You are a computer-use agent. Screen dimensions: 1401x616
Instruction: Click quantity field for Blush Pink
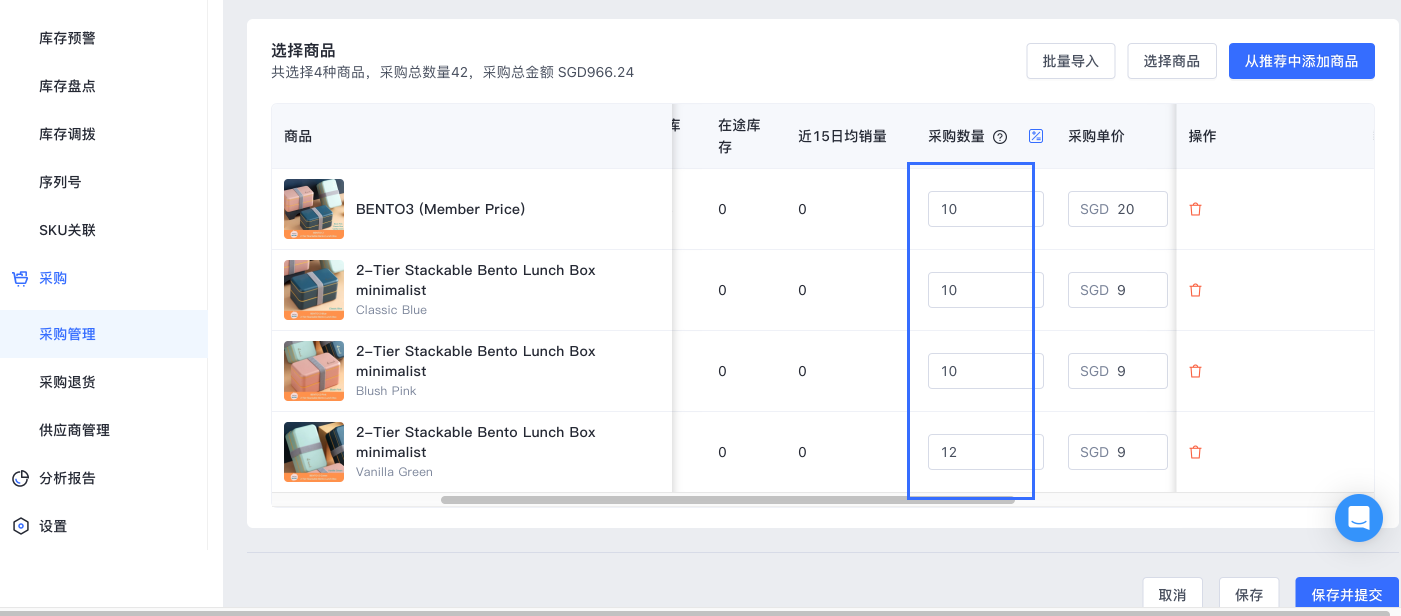(985, 371)
